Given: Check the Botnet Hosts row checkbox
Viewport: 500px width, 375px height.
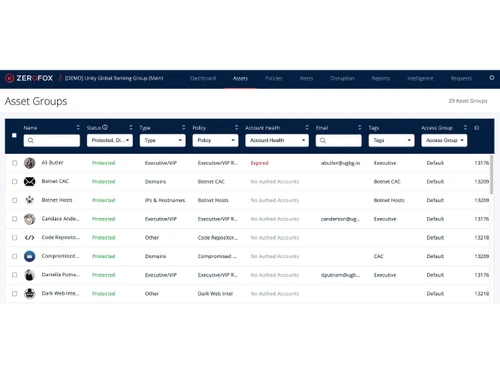Looking at the screenshot, I should pos(15,200).
